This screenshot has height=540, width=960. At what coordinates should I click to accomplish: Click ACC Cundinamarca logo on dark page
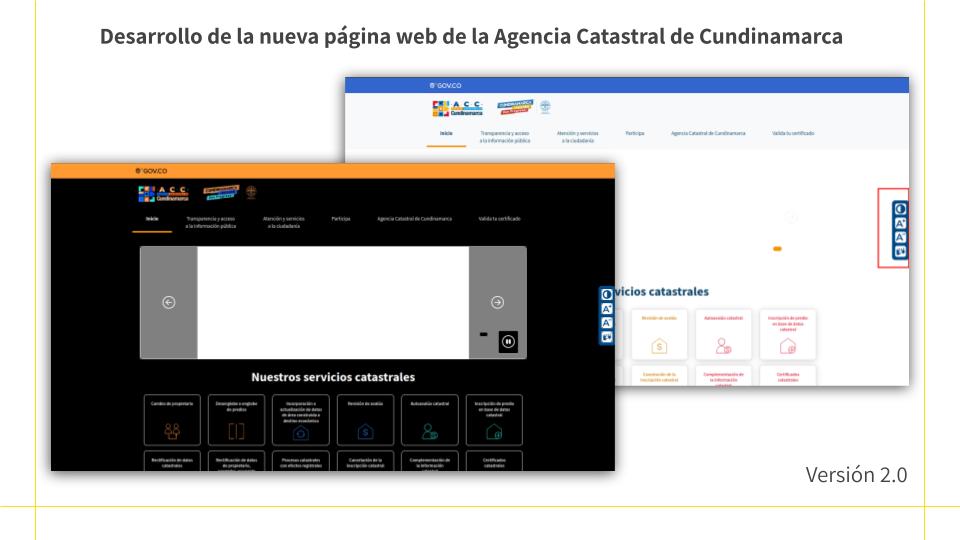163,193
